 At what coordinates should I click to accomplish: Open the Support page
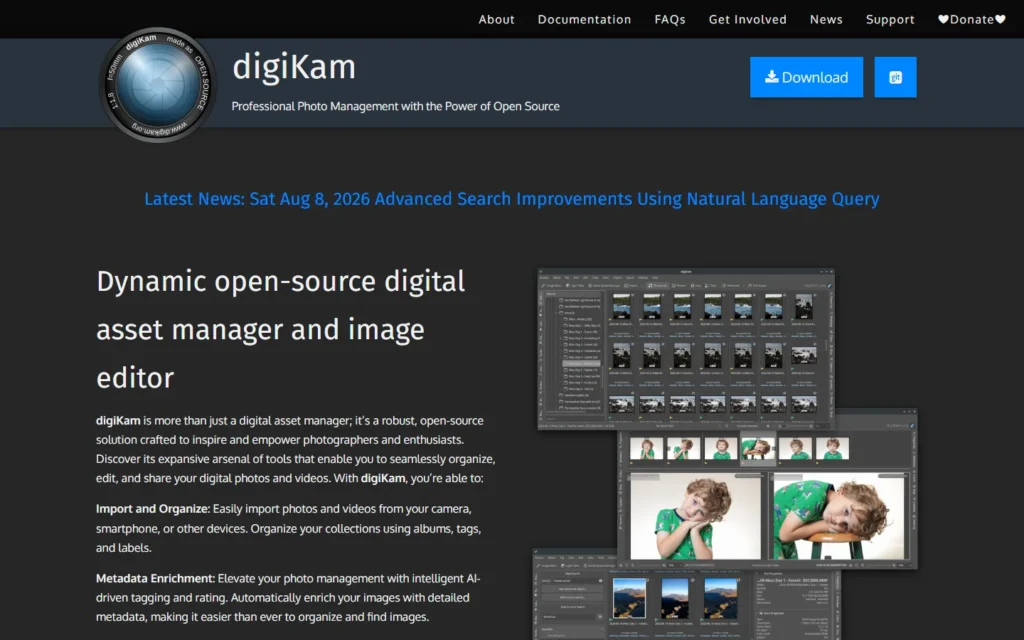pyautogui.click(x=890, y=20)
